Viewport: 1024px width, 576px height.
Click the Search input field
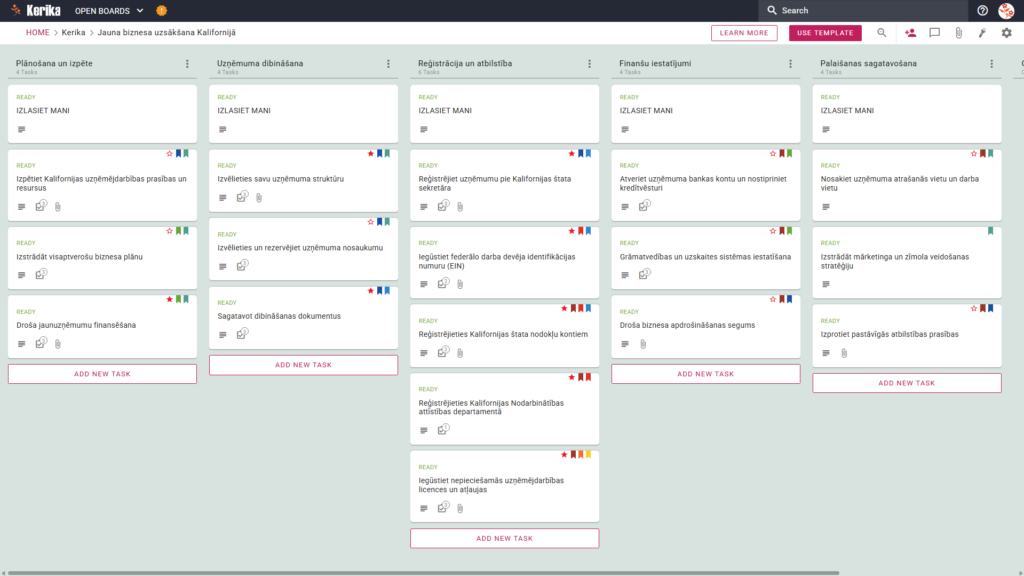tap(863, 10)
